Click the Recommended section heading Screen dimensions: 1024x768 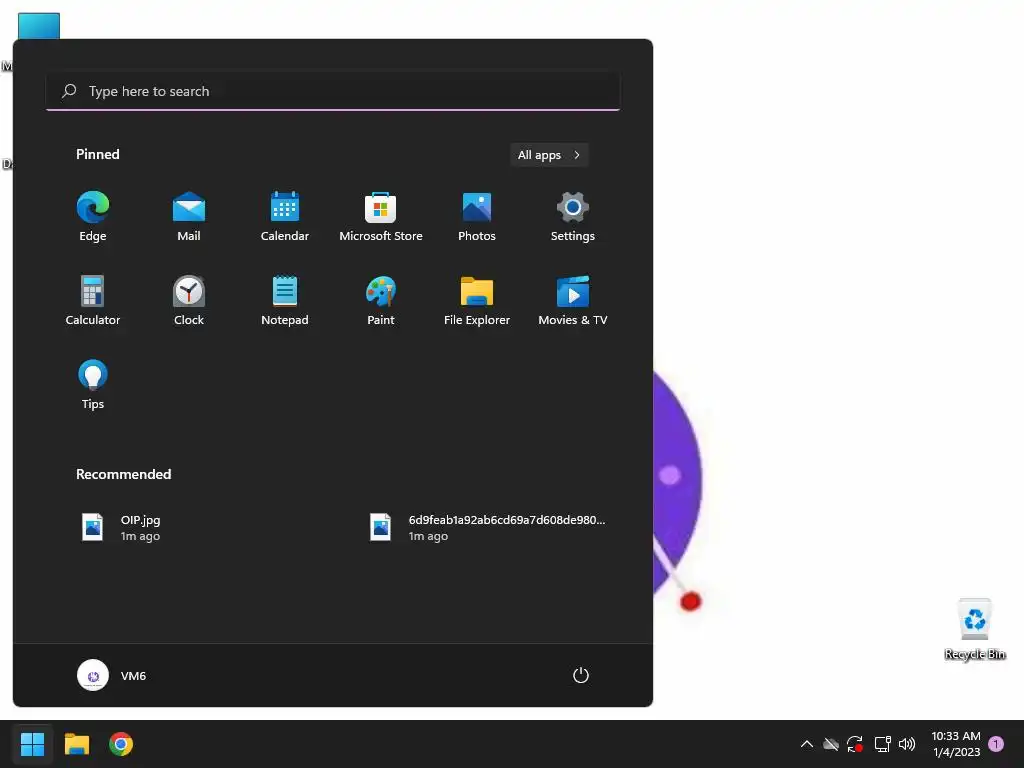tap(123, 474)
